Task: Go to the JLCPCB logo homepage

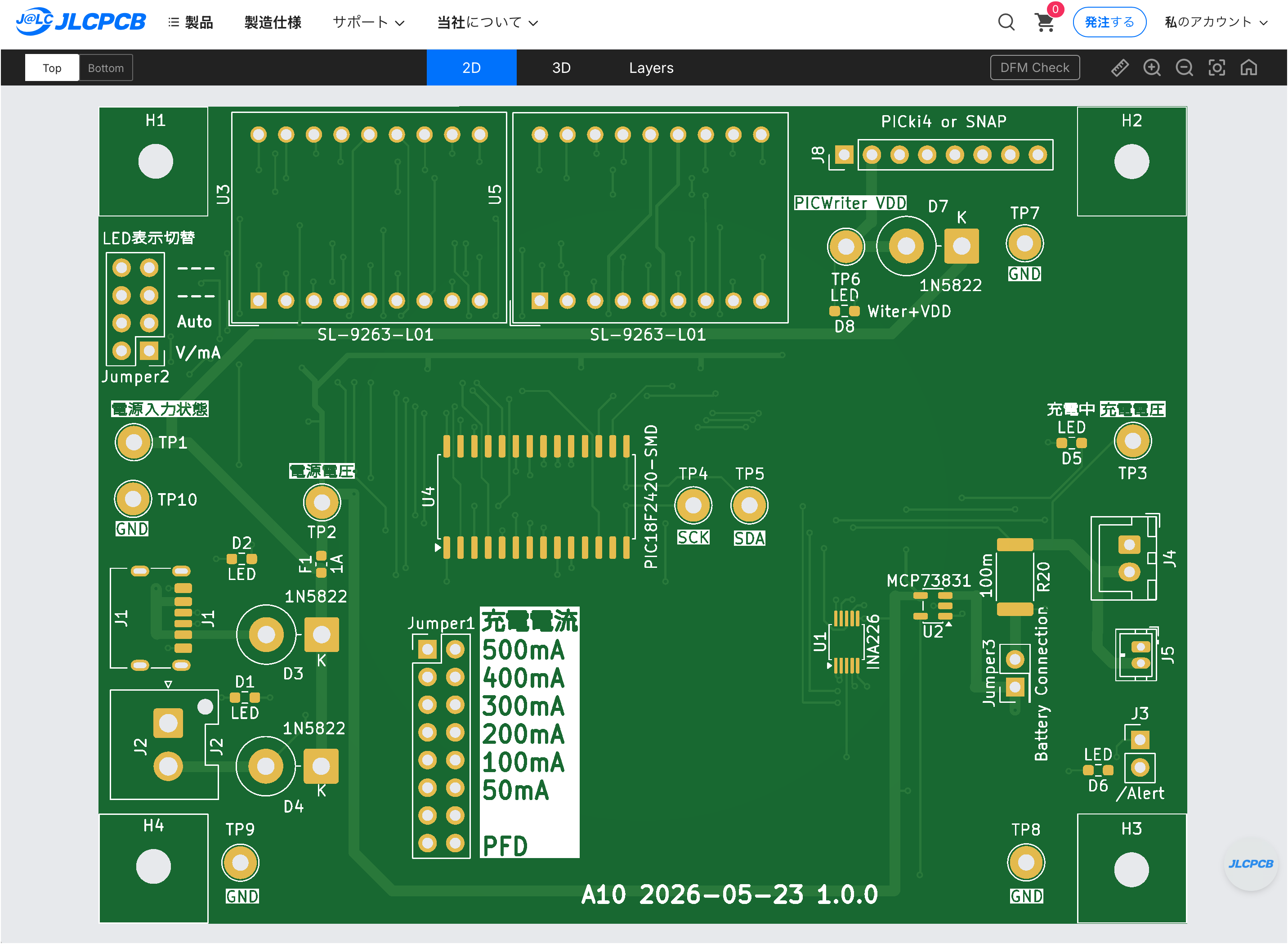Action: click(x=80, y=22)
